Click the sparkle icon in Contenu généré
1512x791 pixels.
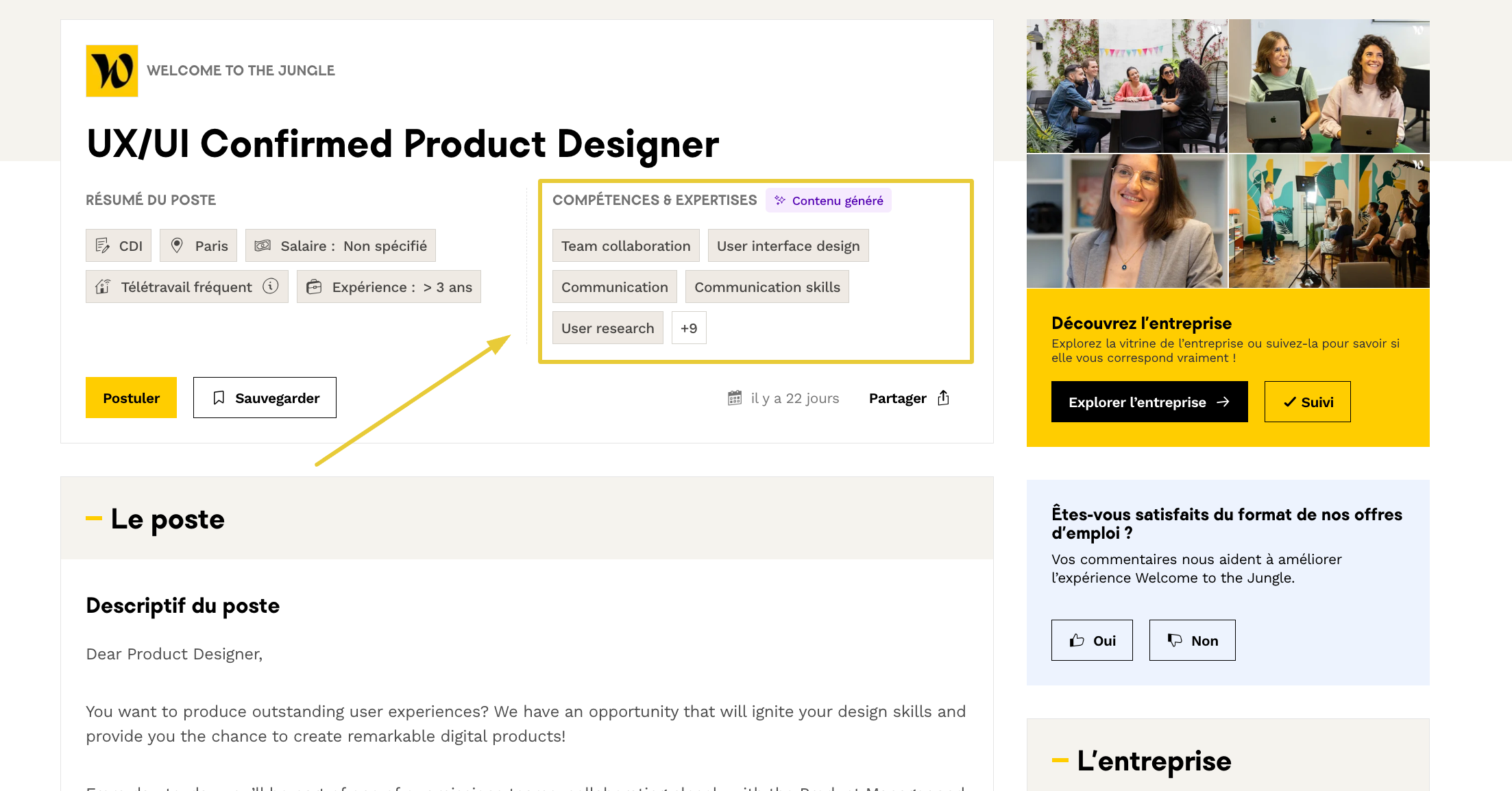point(780,200)
